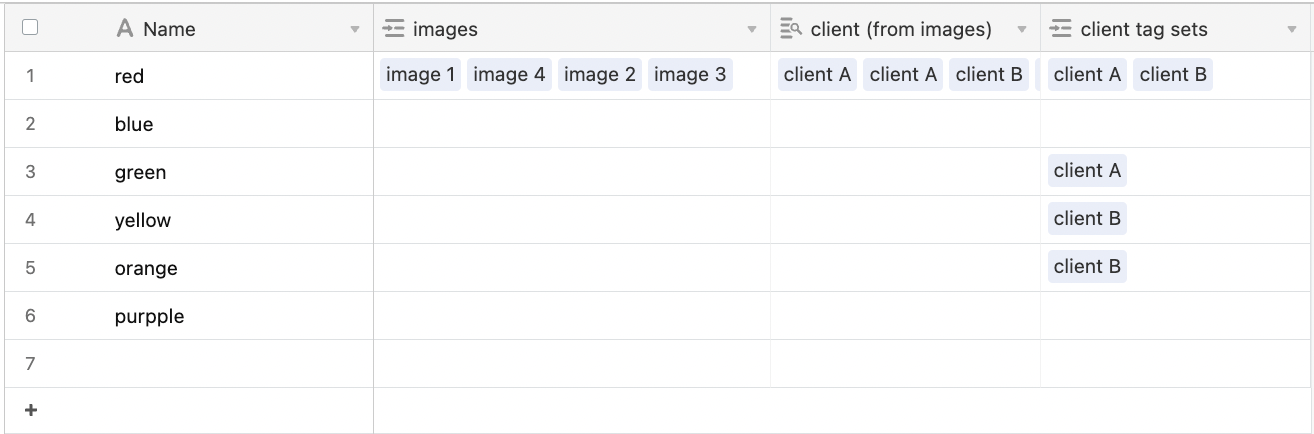This screenshot has width=1314, height=434.
Task: Add a new row with the plus icon
Action: (31, 410)
